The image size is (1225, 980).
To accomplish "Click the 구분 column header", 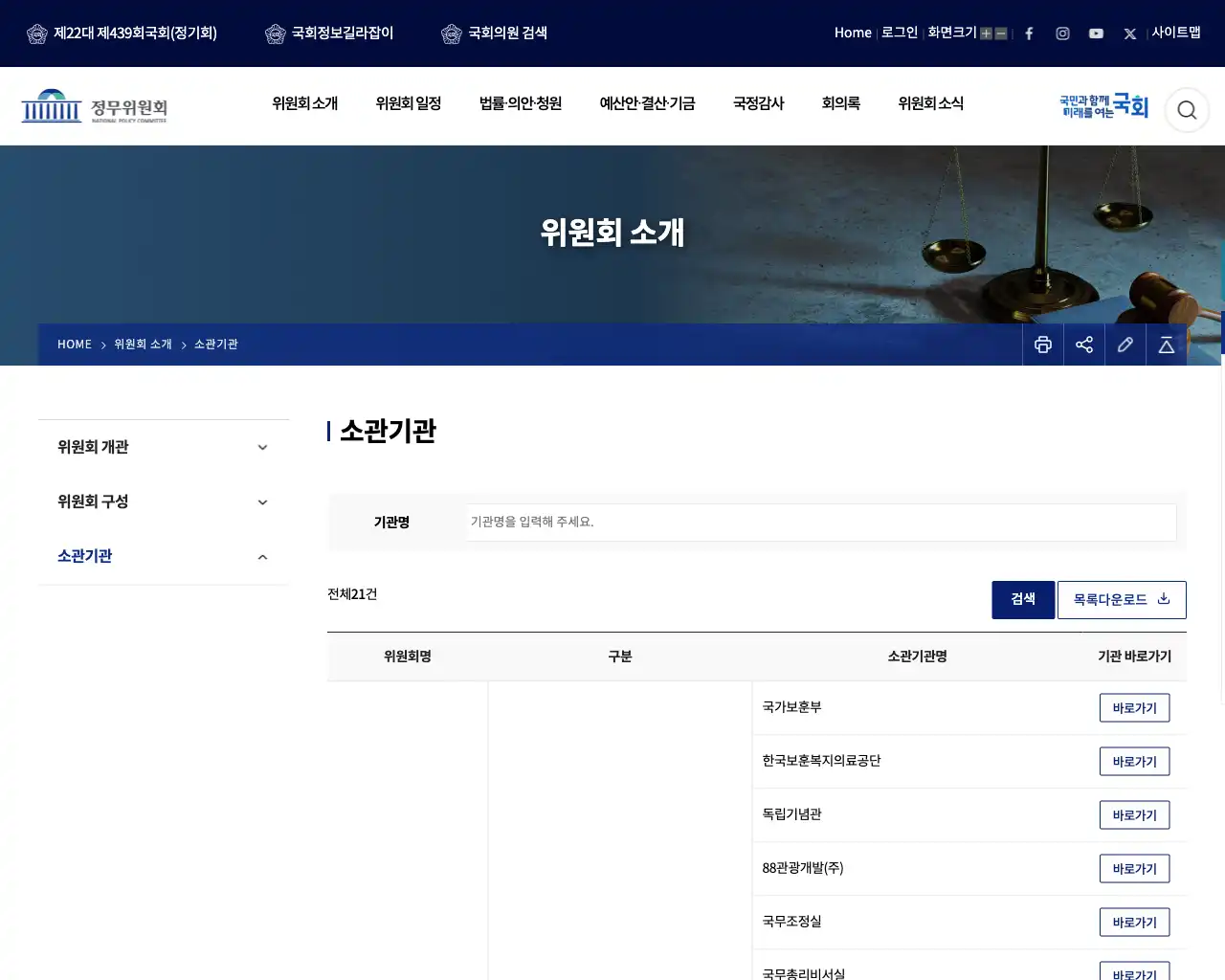I will [x=620, y=657].
